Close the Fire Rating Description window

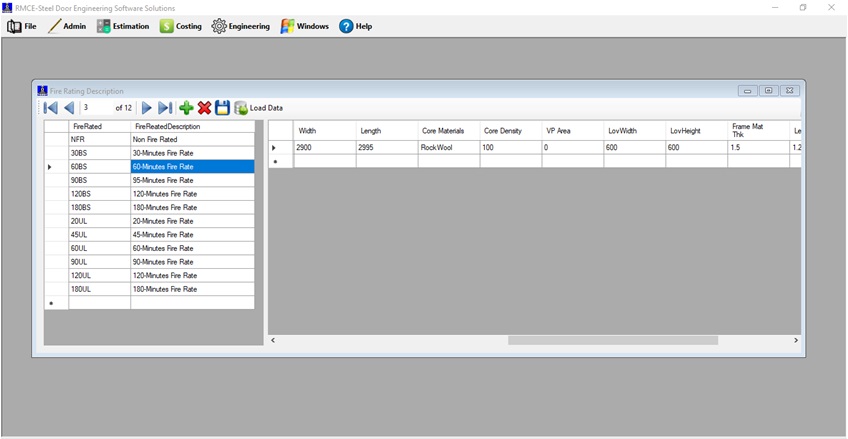(x=790, y=91)
